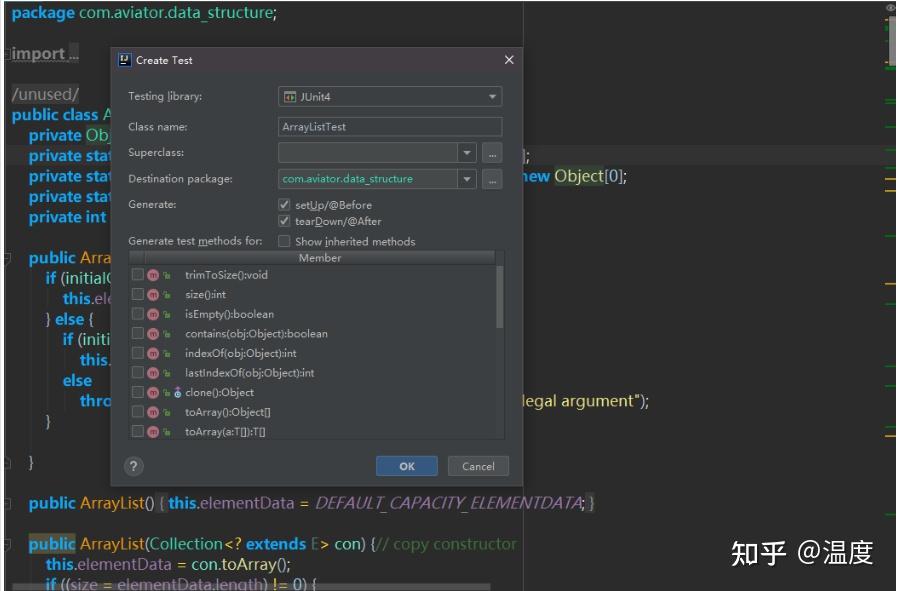Open the Testing library dropdown
This screenshot has width=898, height=591.
493,96
